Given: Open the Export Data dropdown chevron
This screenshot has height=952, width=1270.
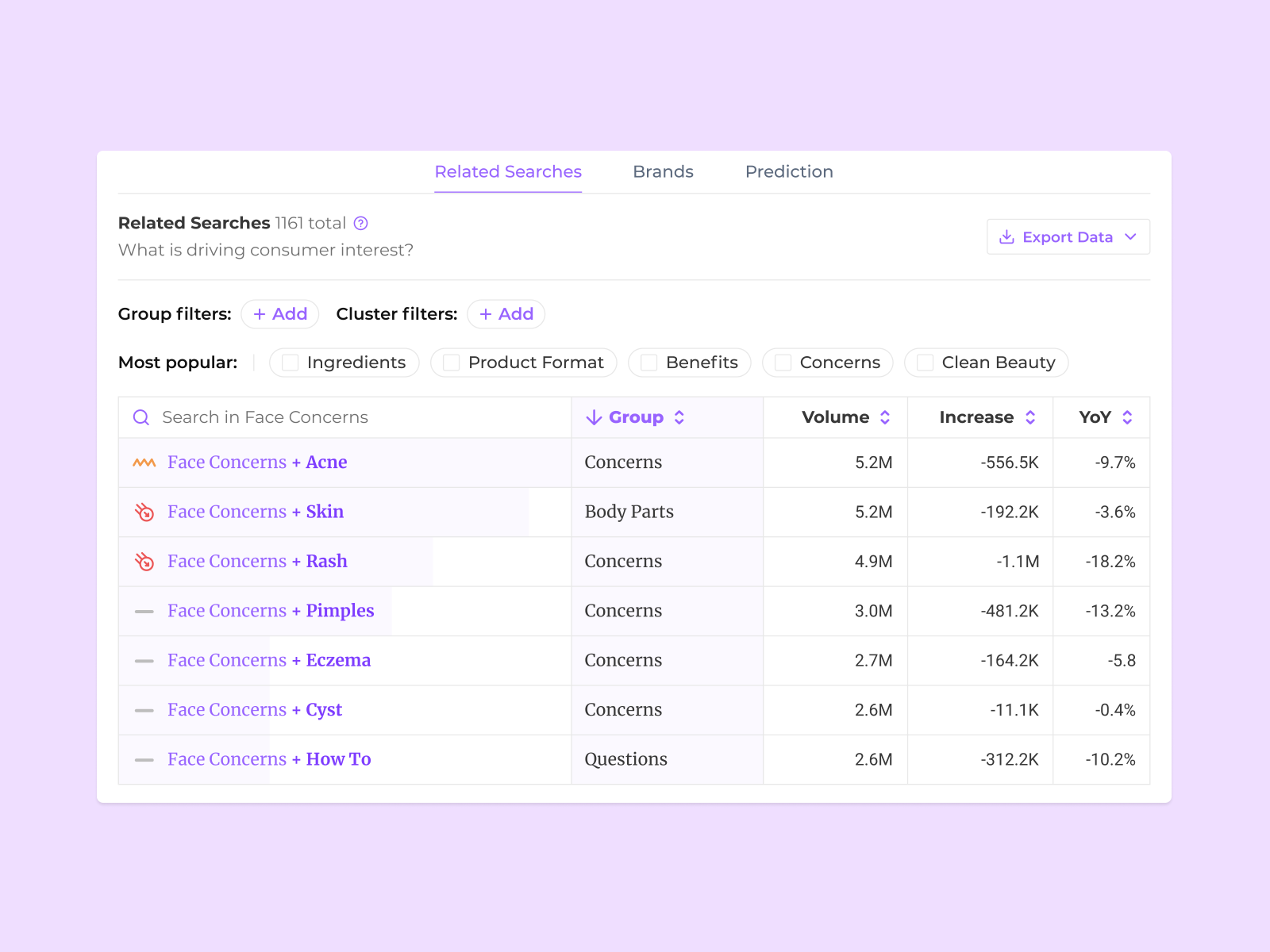Looking at the screenshot, I should (x=1130, y=236).
